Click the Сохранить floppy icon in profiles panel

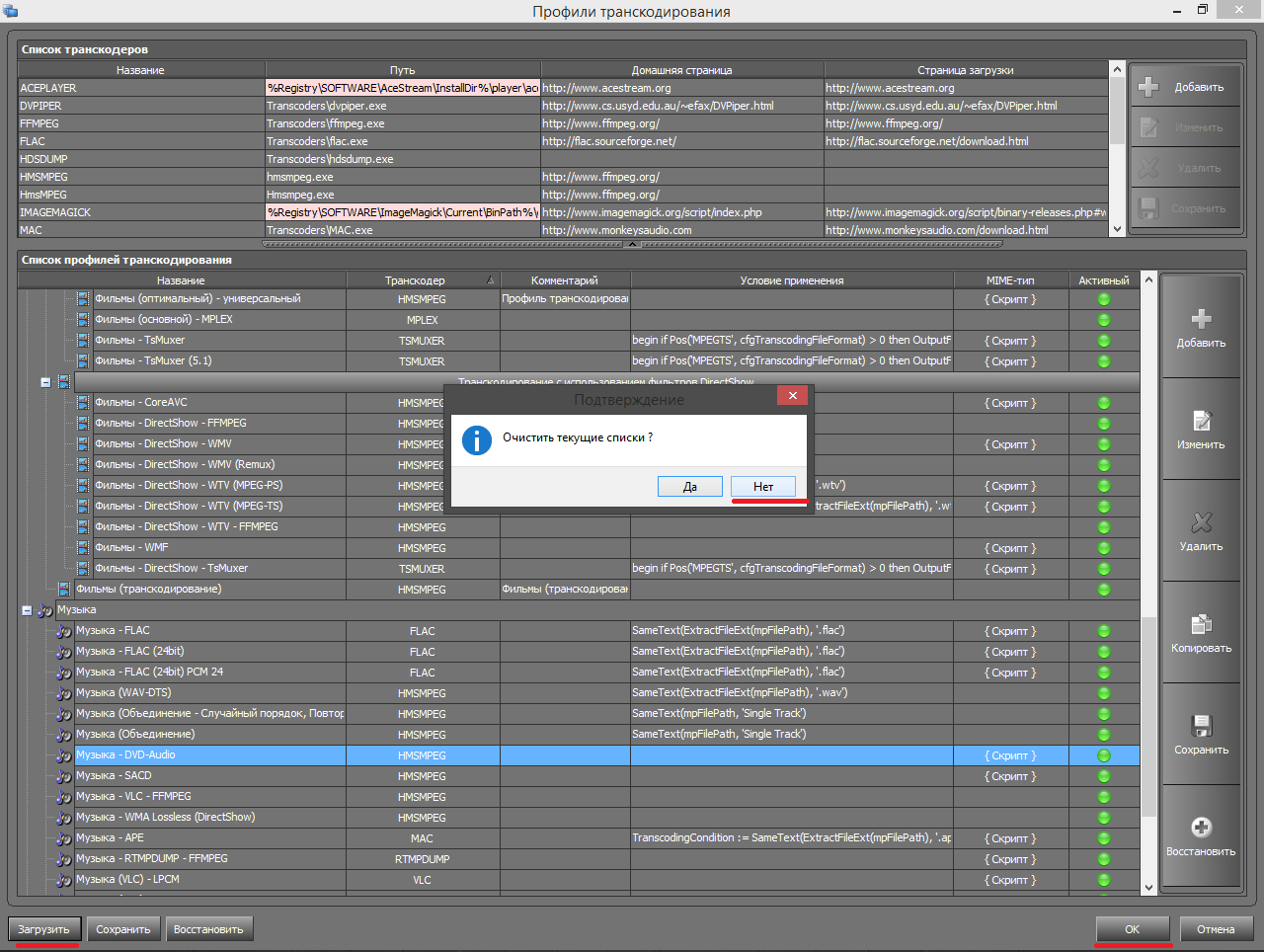(x=1201, y=726)
